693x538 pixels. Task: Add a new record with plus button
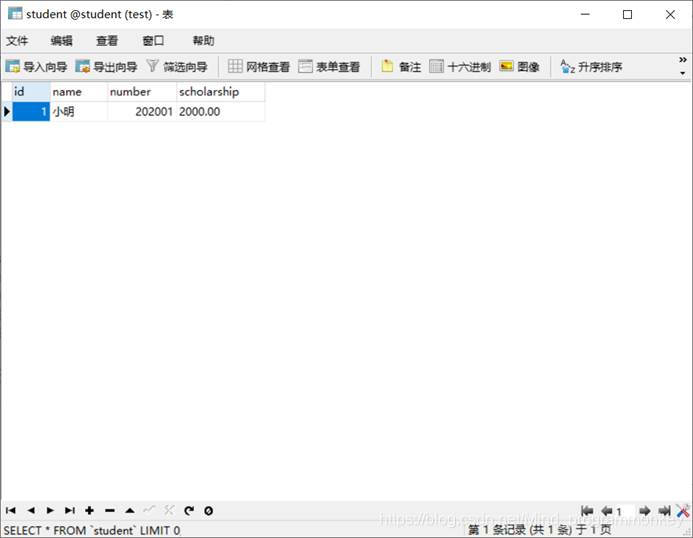[x=89, y=511]
